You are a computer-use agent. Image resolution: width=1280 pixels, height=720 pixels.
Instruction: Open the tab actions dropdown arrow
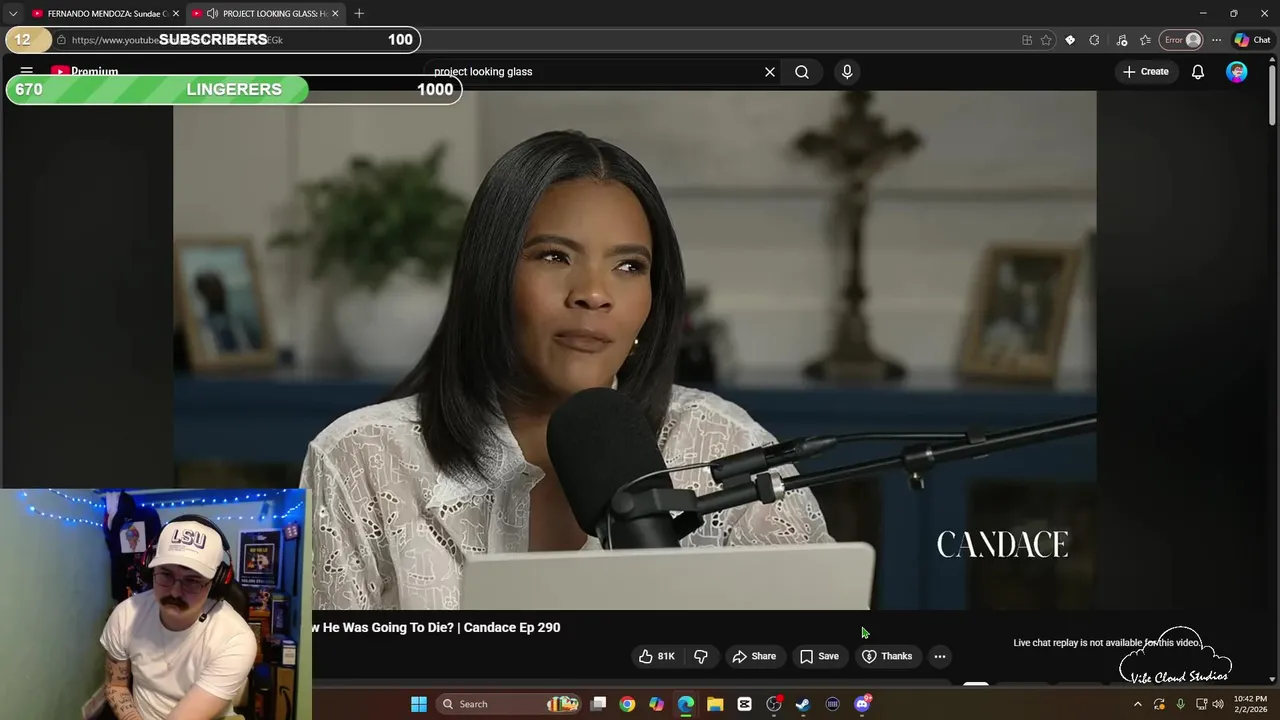[x=12, y=13]
